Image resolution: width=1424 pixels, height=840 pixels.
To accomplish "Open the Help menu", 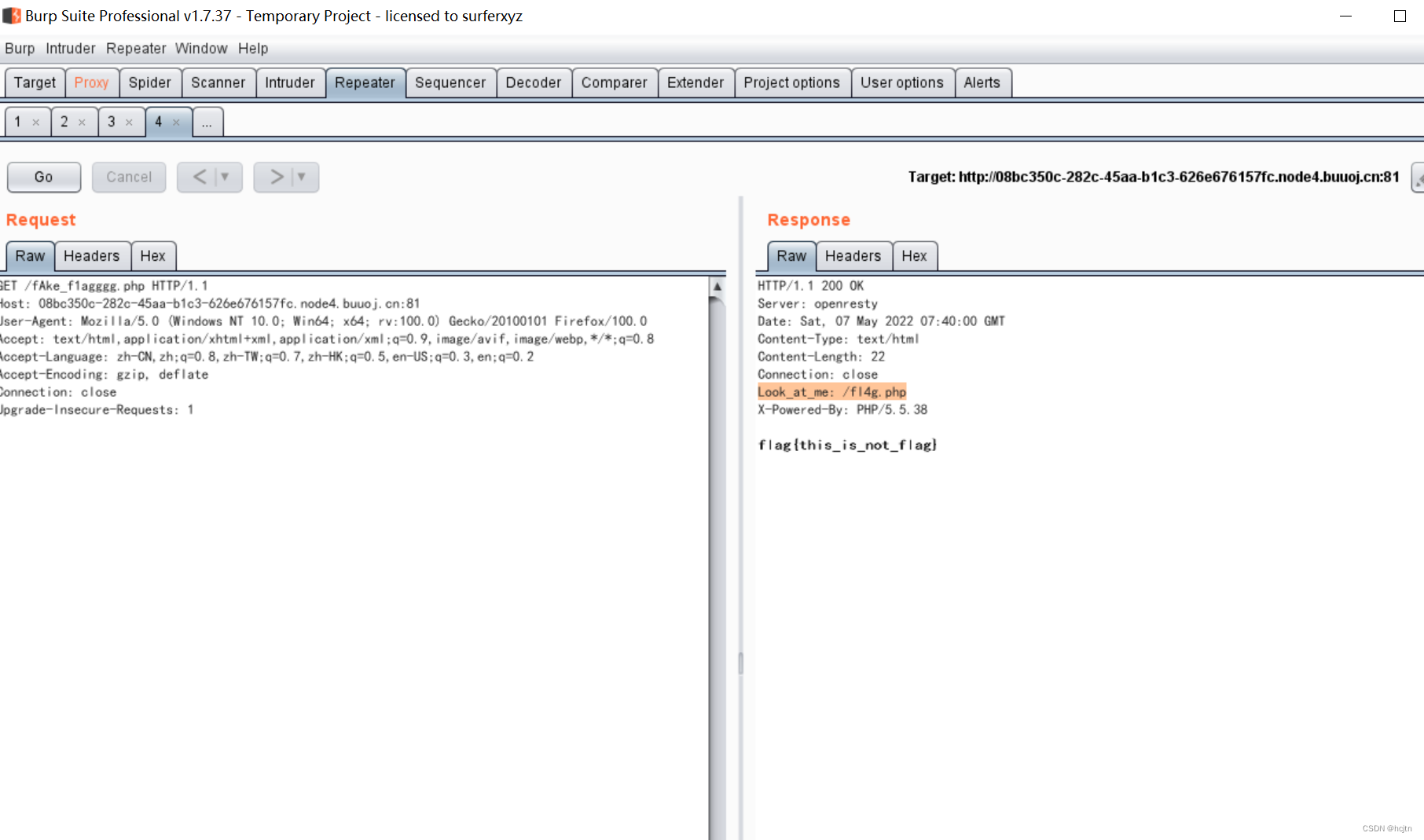I will pos(253,48).
